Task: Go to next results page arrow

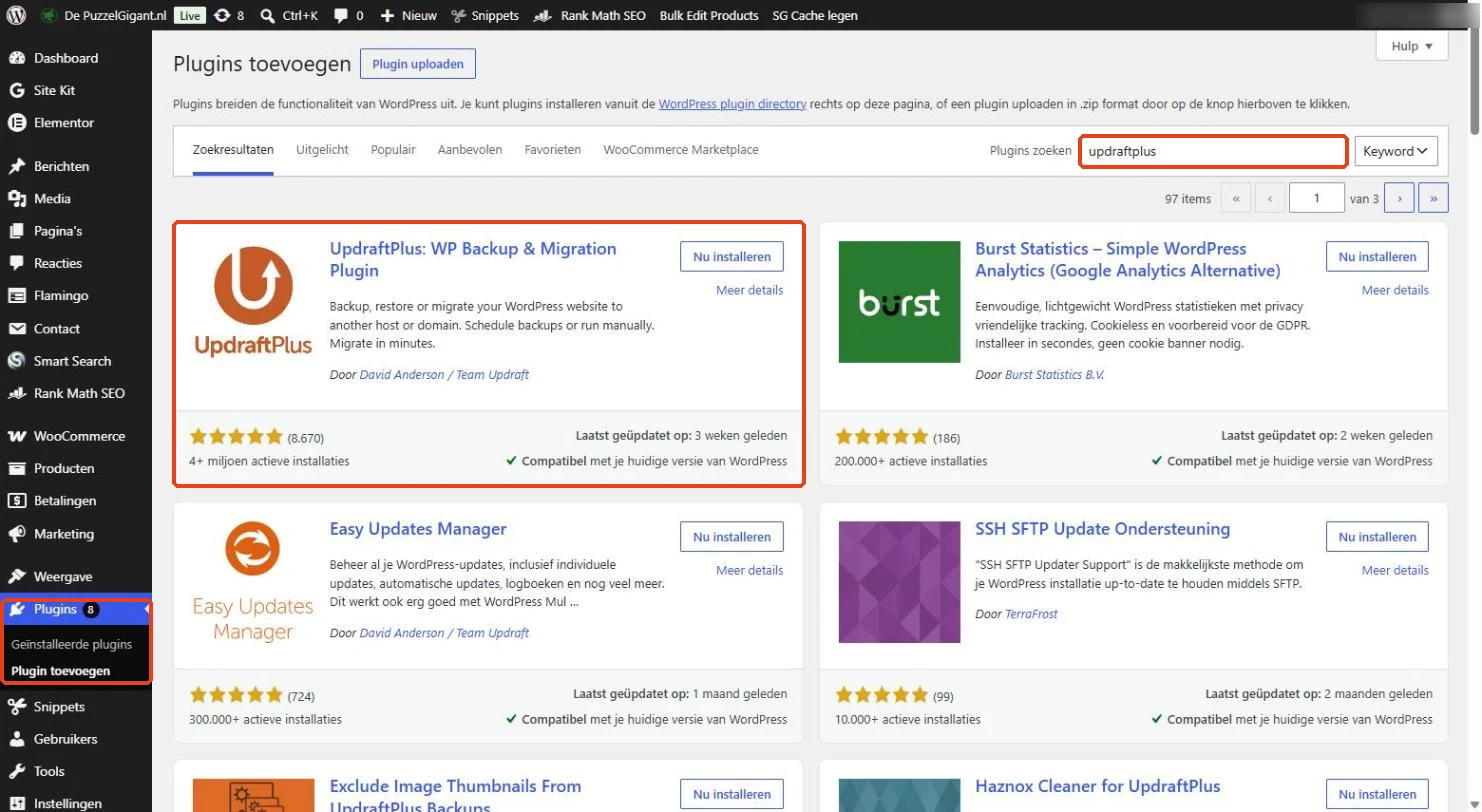Action: (1399, 198)
